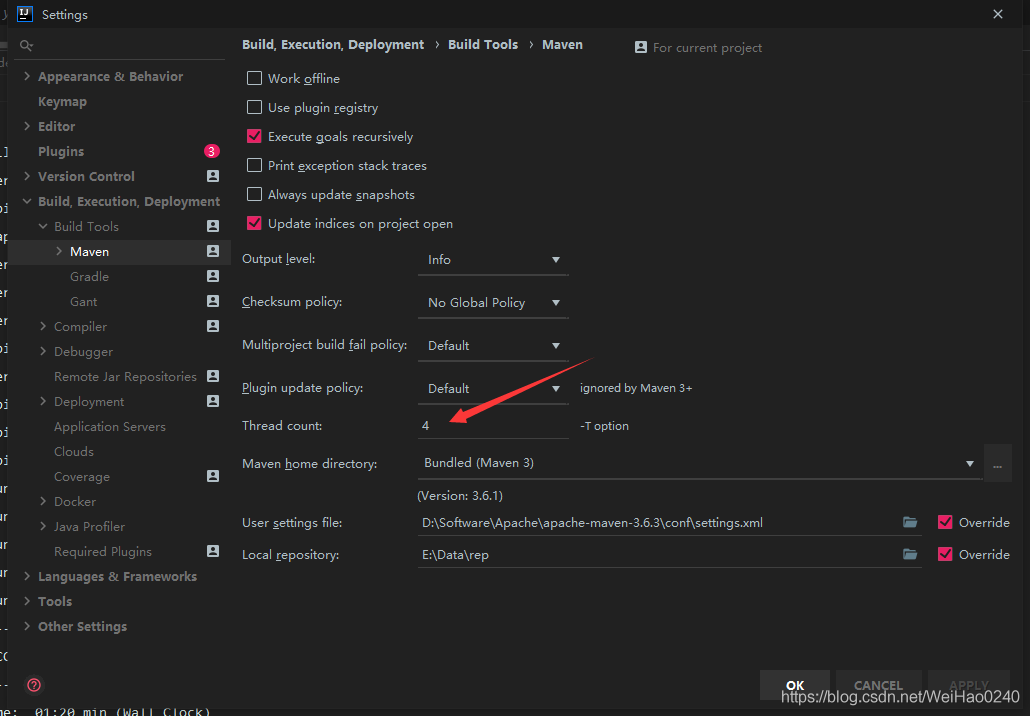Click the OK button

pyautogui.click(x=795, y=685)
